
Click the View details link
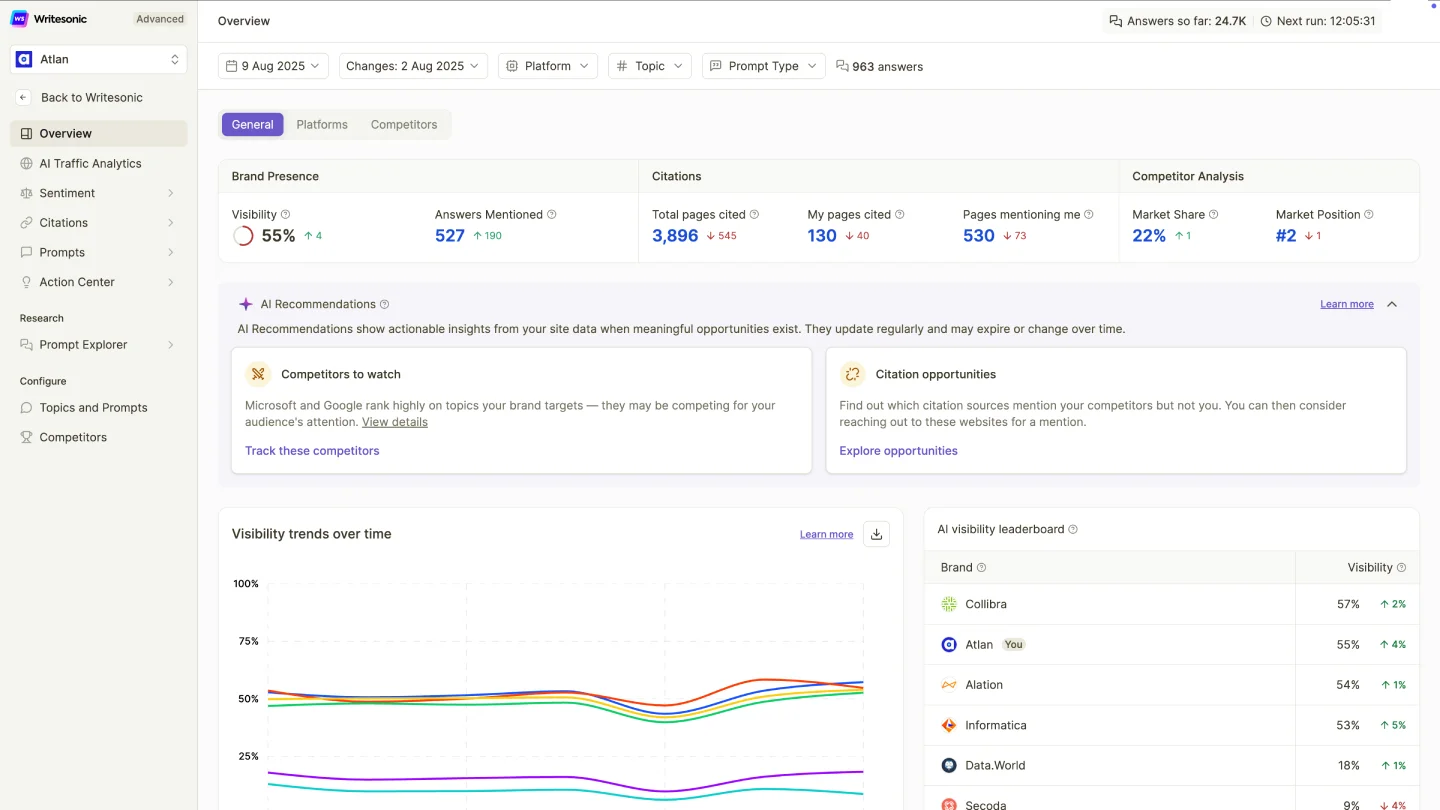click(395, 422)
